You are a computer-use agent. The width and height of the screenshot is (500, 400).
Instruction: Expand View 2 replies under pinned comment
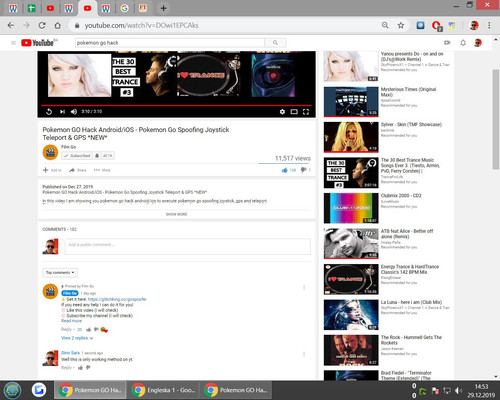tap(77, 338)
